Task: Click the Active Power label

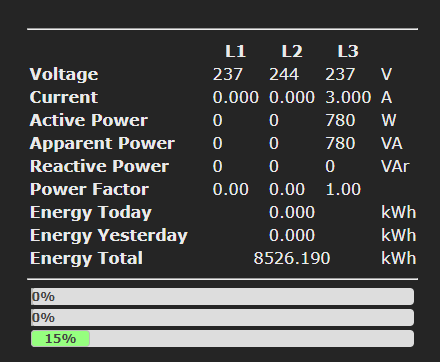Action: coord(89,120)
